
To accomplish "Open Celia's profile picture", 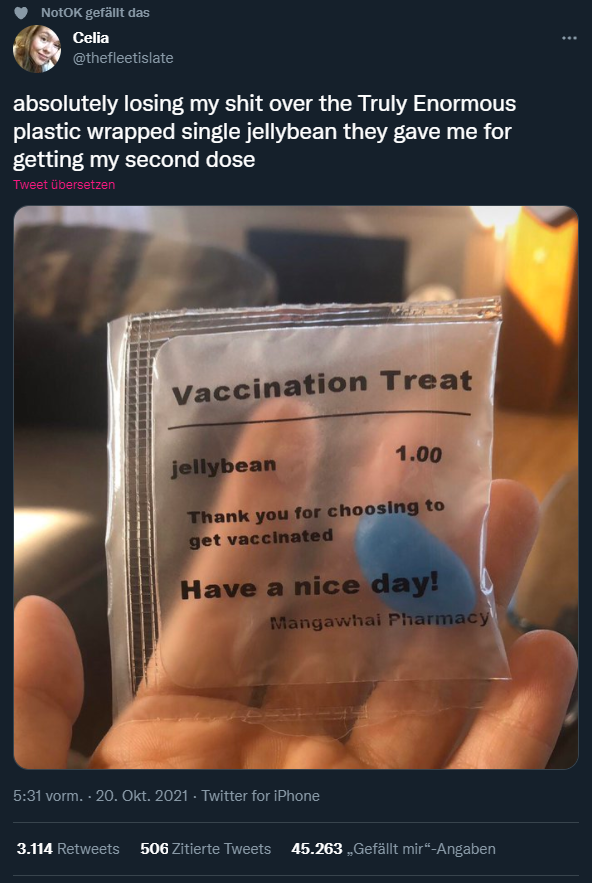I will point(37,48).
